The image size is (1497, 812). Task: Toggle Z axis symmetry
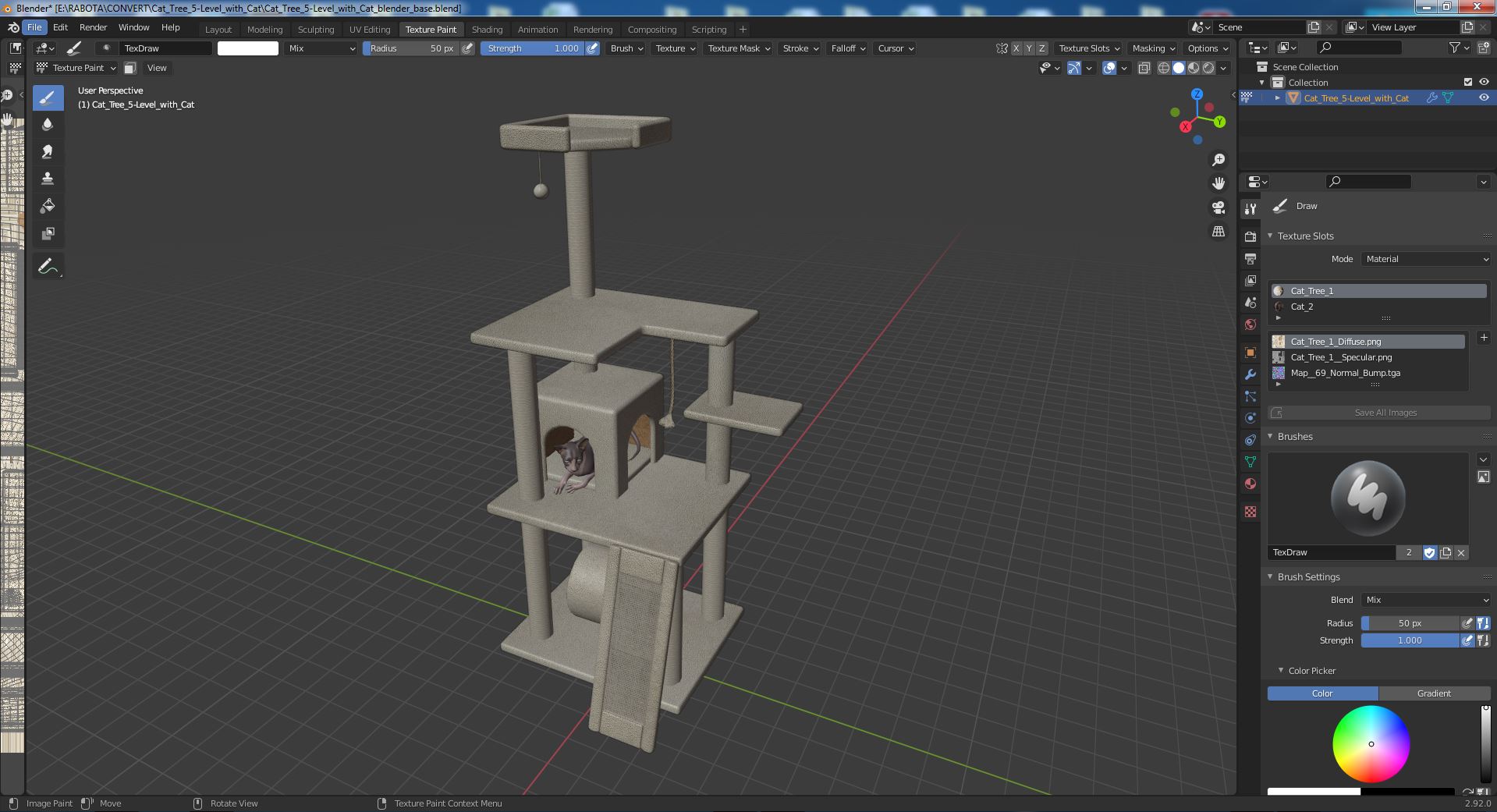1041,48
